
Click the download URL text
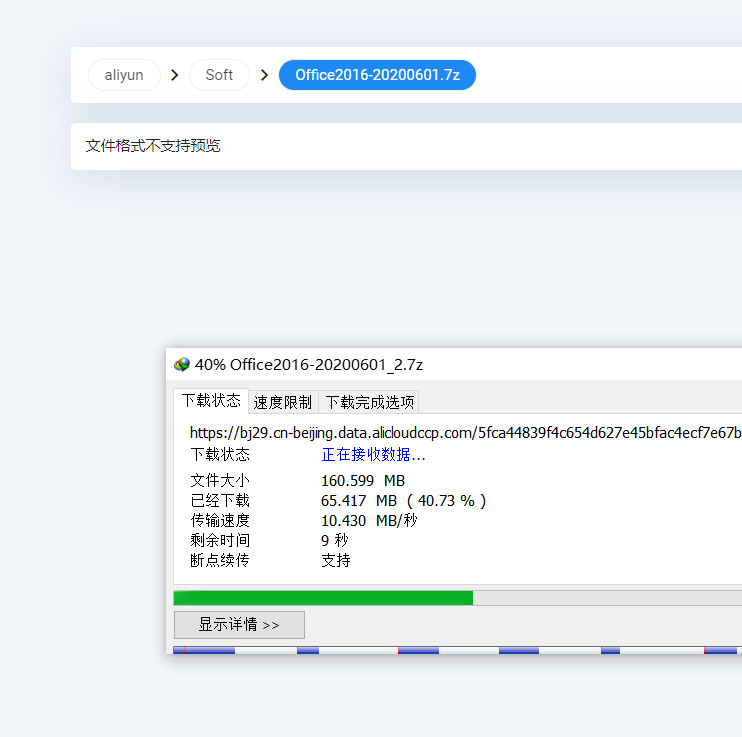point(466,433)
